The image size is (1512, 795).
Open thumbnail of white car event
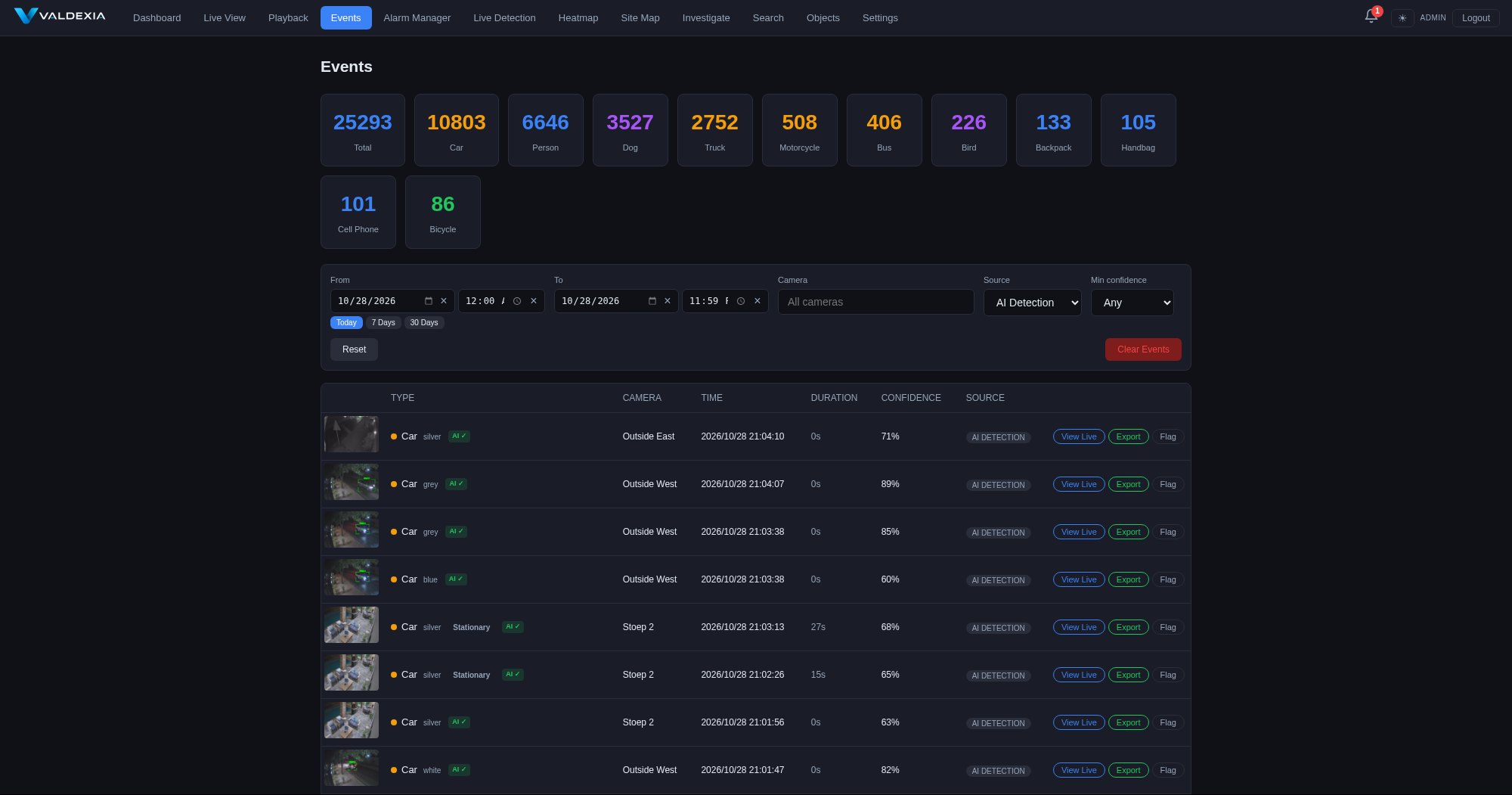352,768
